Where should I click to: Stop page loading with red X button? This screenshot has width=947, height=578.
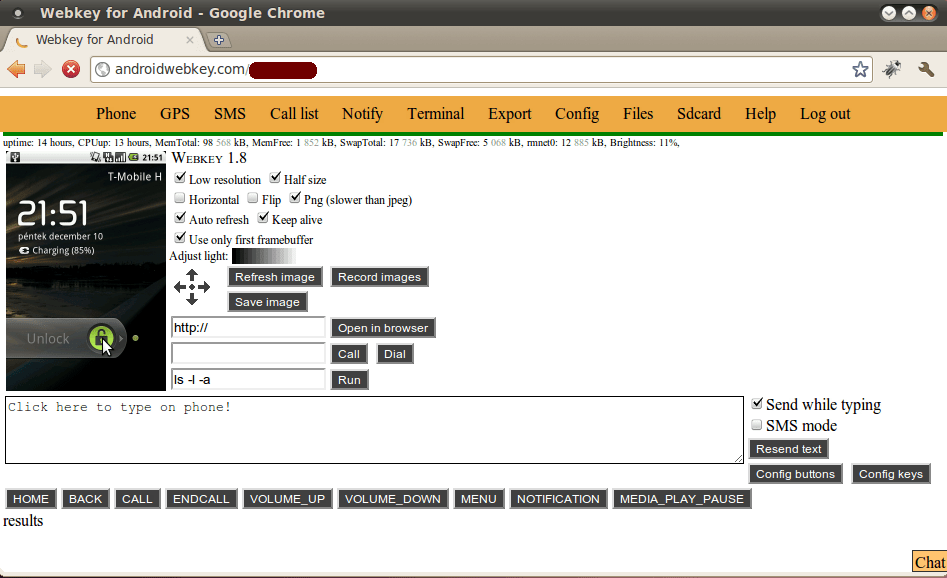[x=71, y=69]
